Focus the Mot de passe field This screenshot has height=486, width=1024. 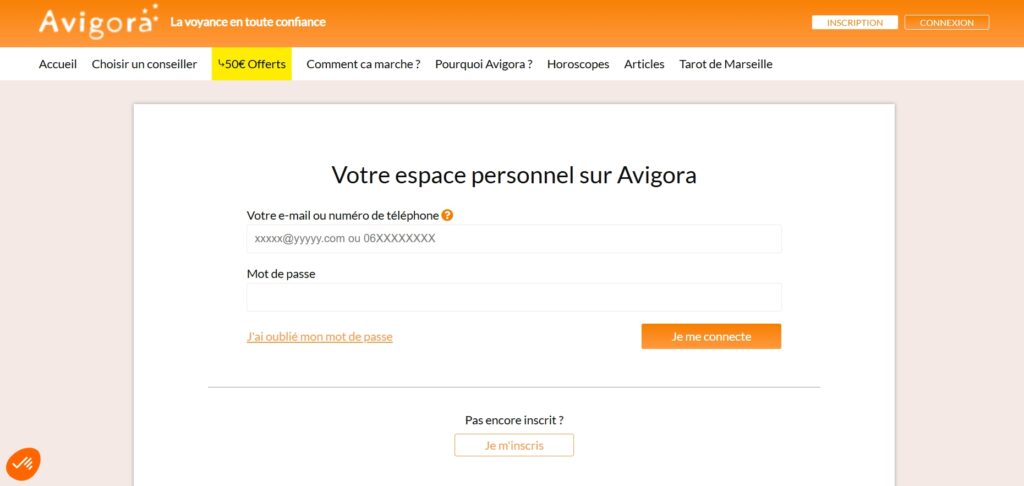pyautogui.click(x=513, y=297)
